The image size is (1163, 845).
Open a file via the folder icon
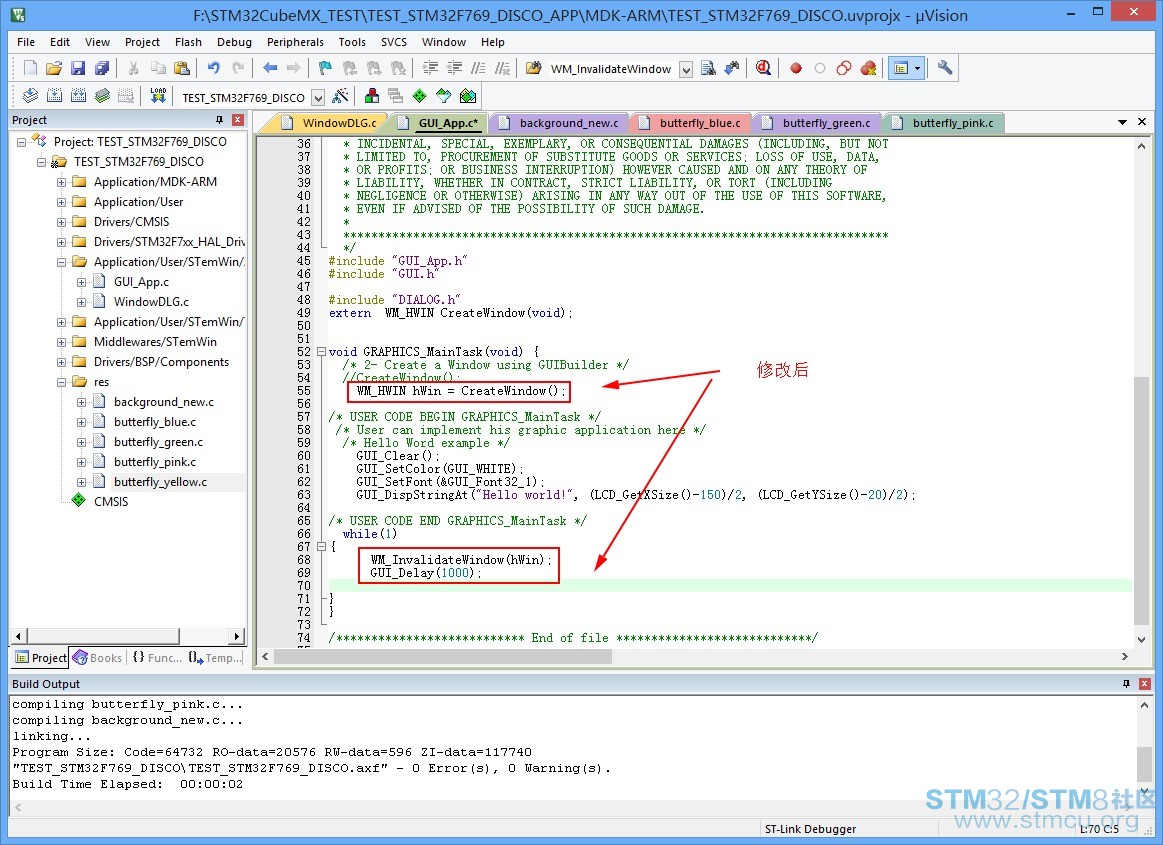[x=53, y=68]
